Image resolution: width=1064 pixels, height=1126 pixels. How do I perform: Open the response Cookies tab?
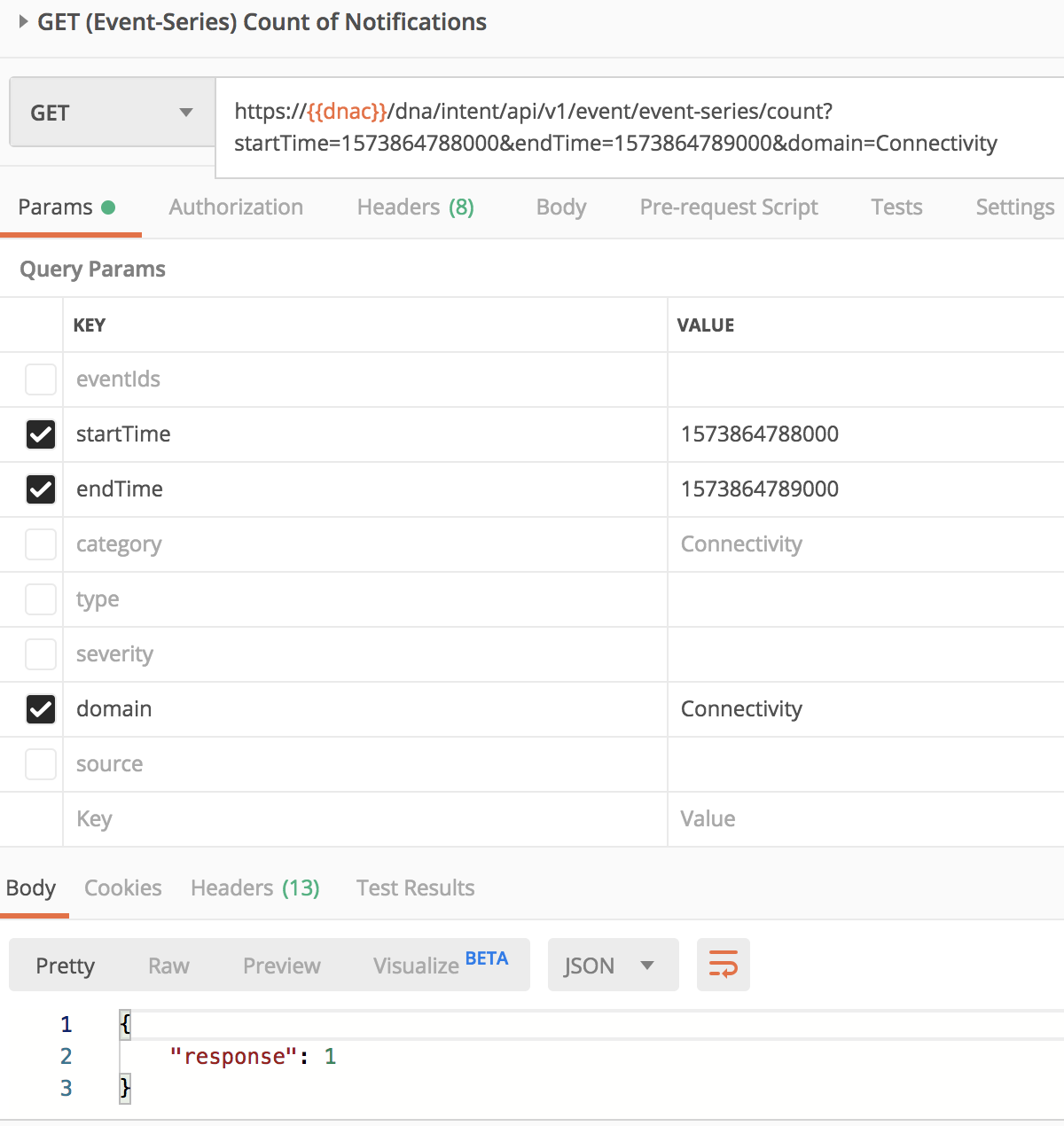click(122, 888)
